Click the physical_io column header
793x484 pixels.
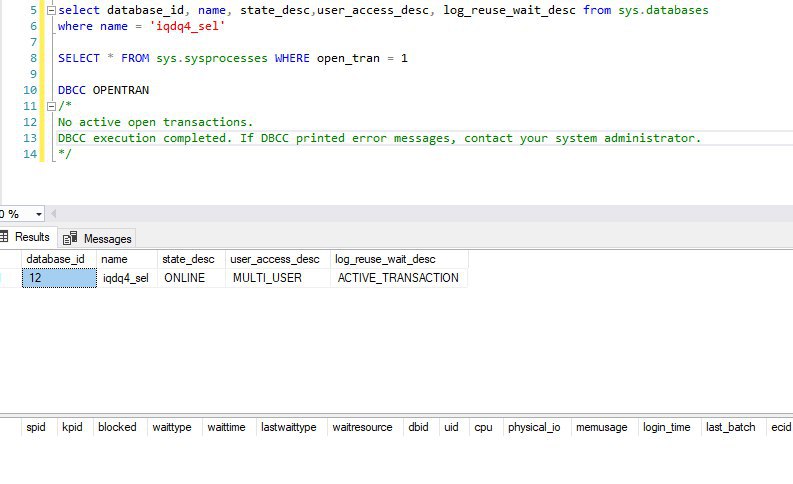click(537, 427)
